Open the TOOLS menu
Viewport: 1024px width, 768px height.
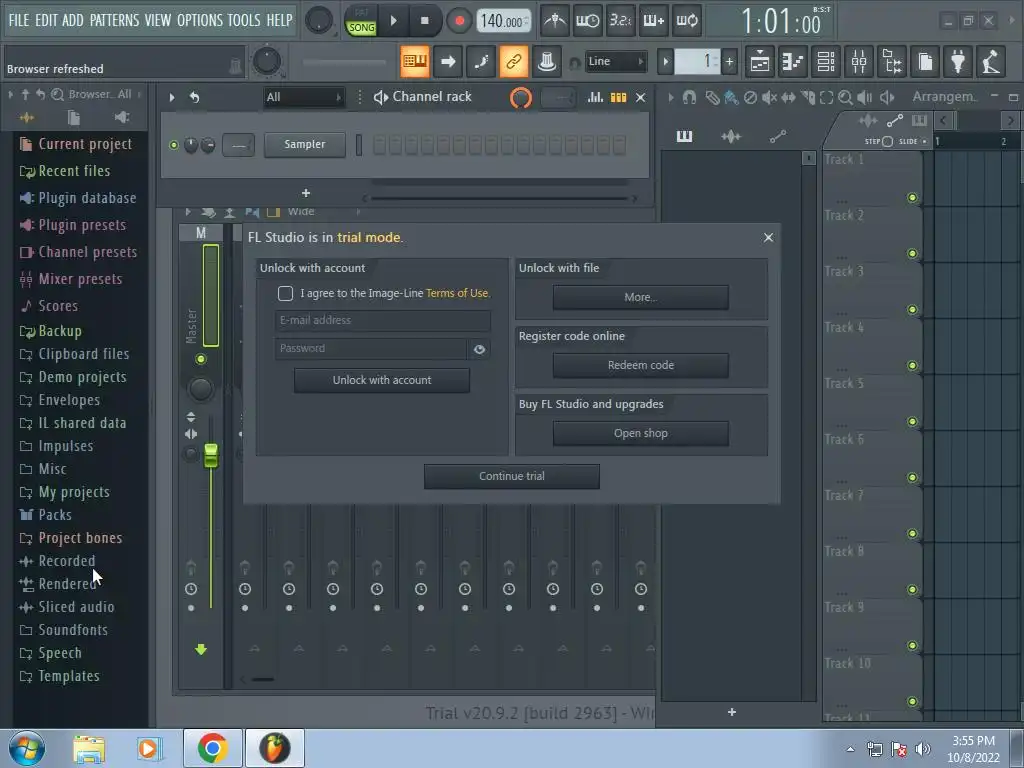click(x=244, y=20)
